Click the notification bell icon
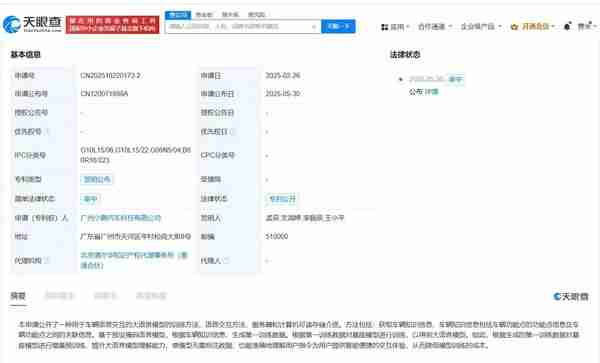600x363 pixels. coord(567,26)
